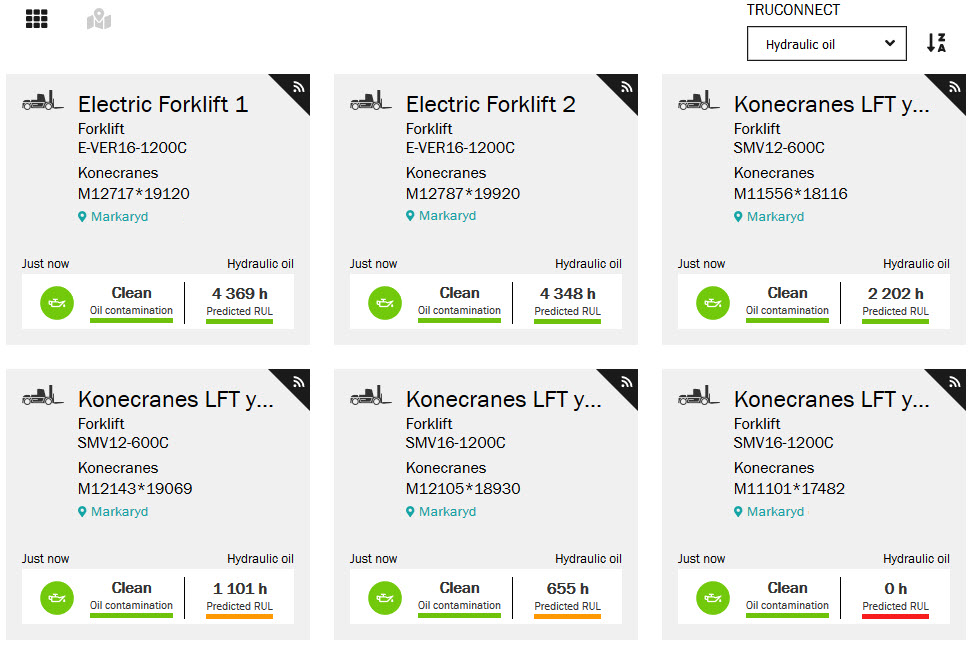972x647 pixels.
Task: Click Markaryd location on M12143*19069 card
Action: 113,511
